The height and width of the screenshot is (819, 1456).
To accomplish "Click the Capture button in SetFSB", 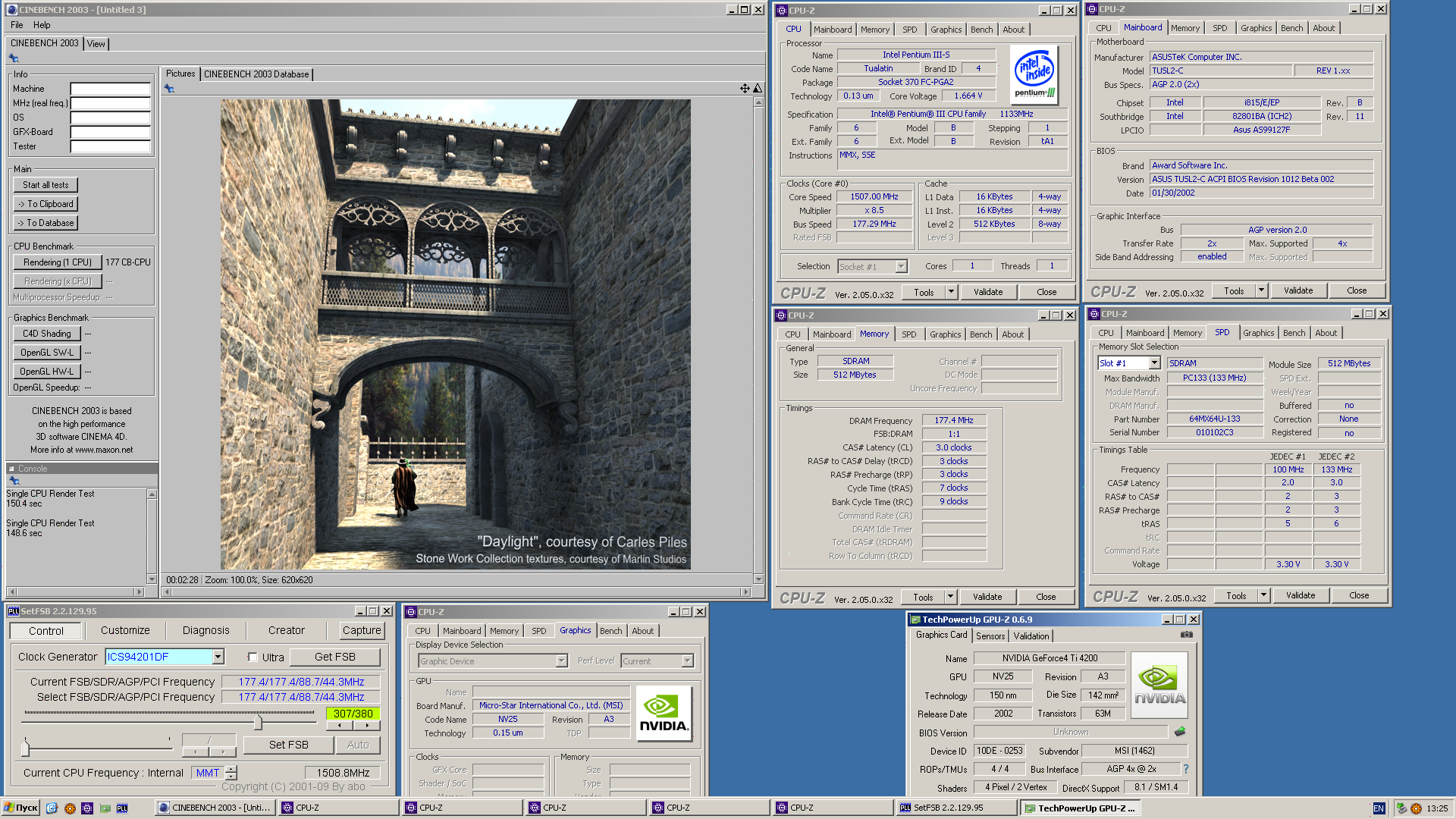I will (362, 631).
